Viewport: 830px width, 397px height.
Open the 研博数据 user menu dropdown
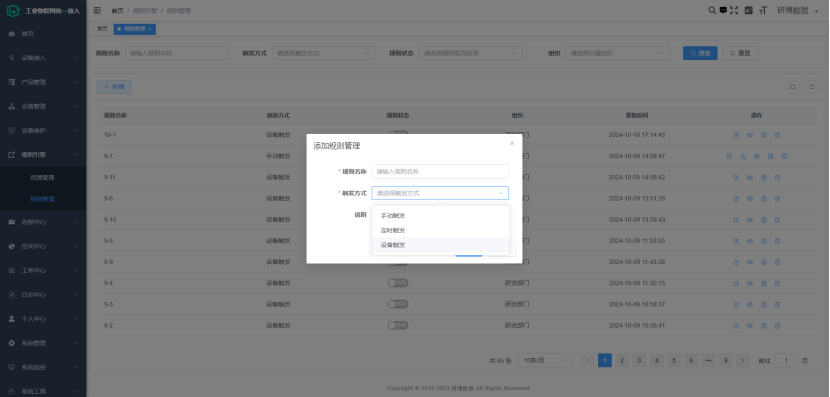[797, 10]
